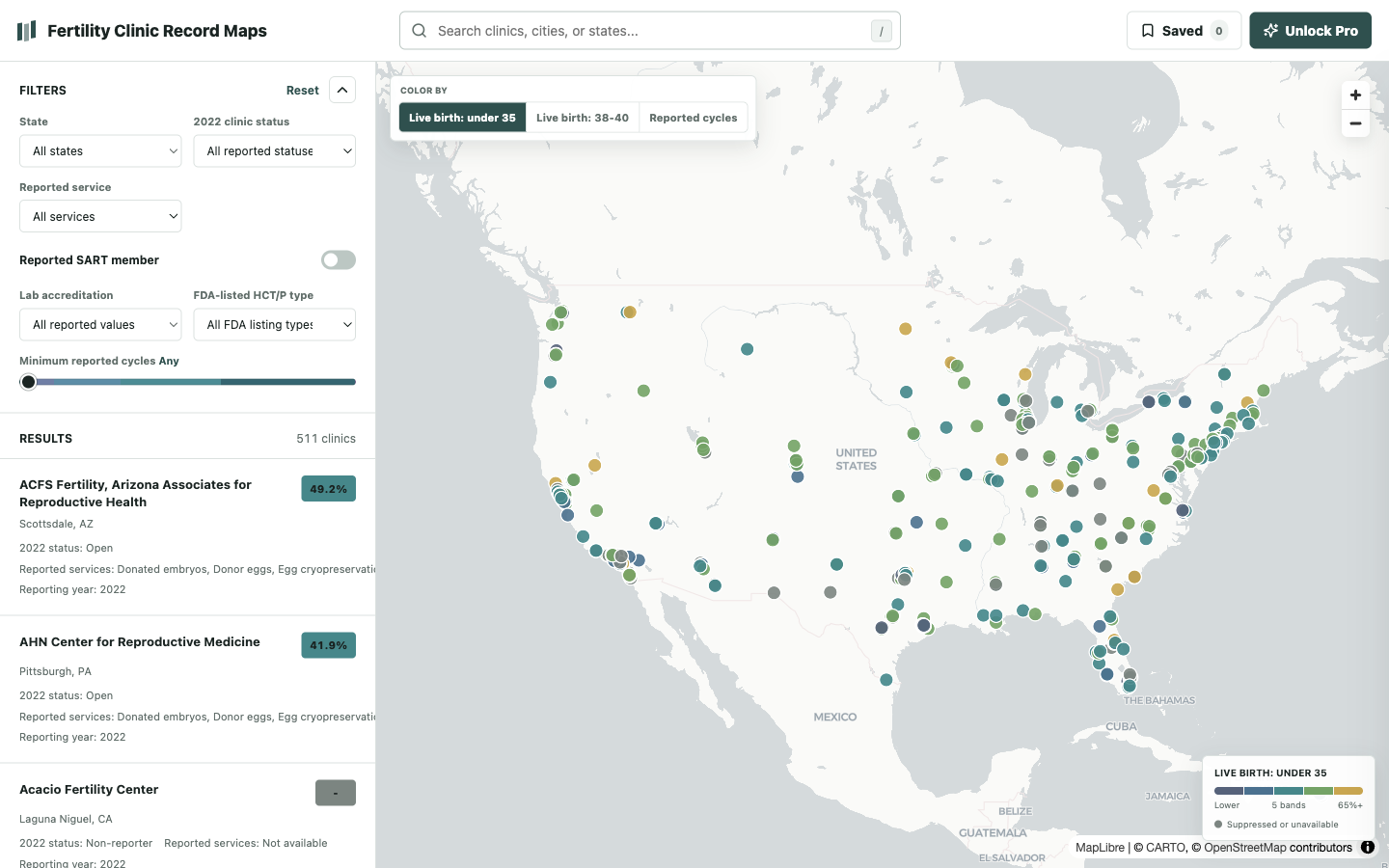
Task: Select Reported cycles color option
Action: [x=694, y=118]
